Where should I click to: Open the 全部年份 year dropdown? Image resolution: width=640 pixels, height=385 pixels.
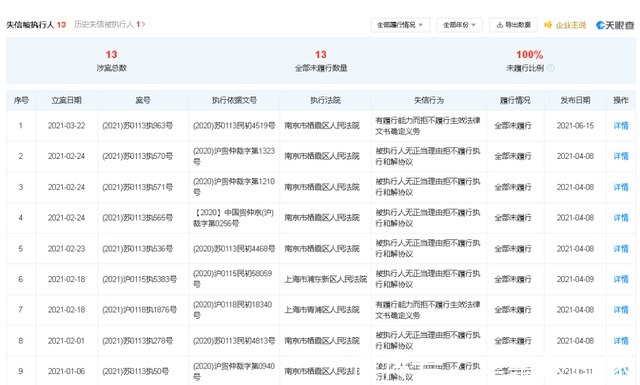pyautogui.click(x=459, y=25)
